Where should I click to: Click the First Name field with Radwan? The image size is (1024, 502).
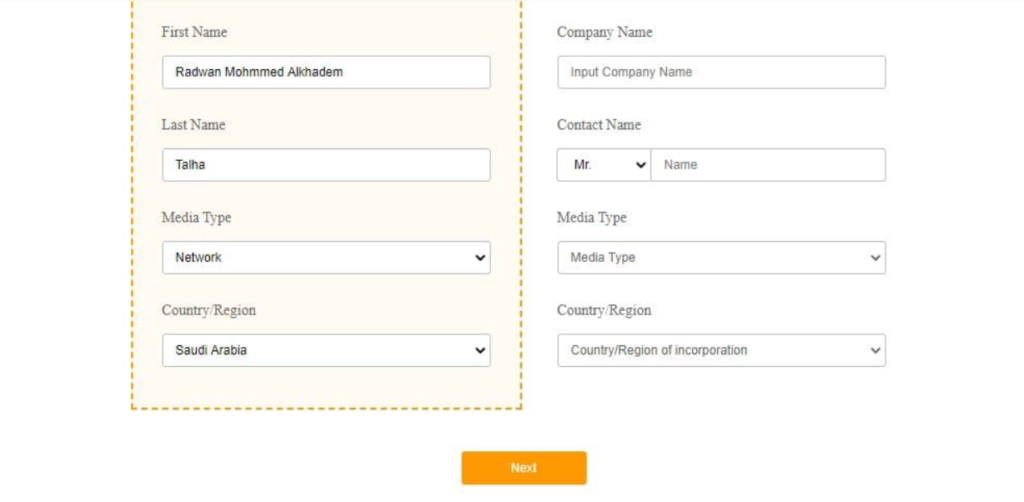tap(326, 72)
